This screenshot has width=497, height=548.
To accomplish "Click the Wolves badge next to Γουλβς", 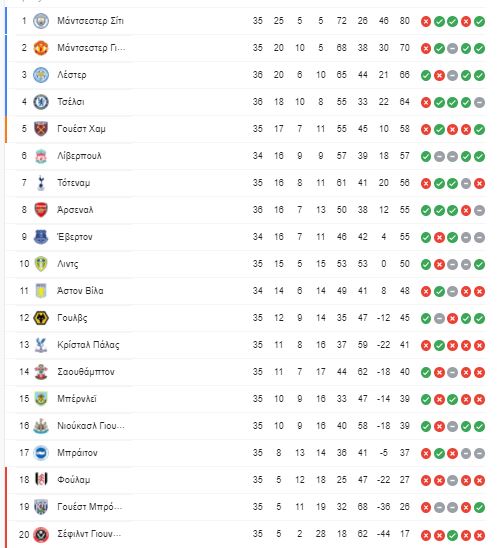I will tap(41, 318).
